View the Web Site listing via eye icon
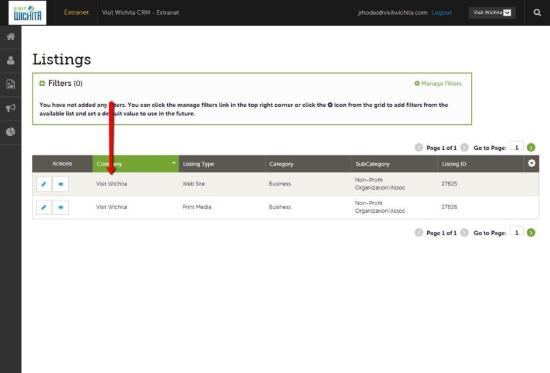This screenshot has width=550, height=373. [60, 184]
